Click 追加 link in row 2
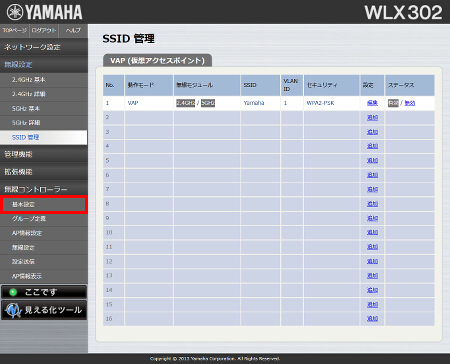Screen dimensions: 450x364 pyautogui.click(x=372, y=117)
